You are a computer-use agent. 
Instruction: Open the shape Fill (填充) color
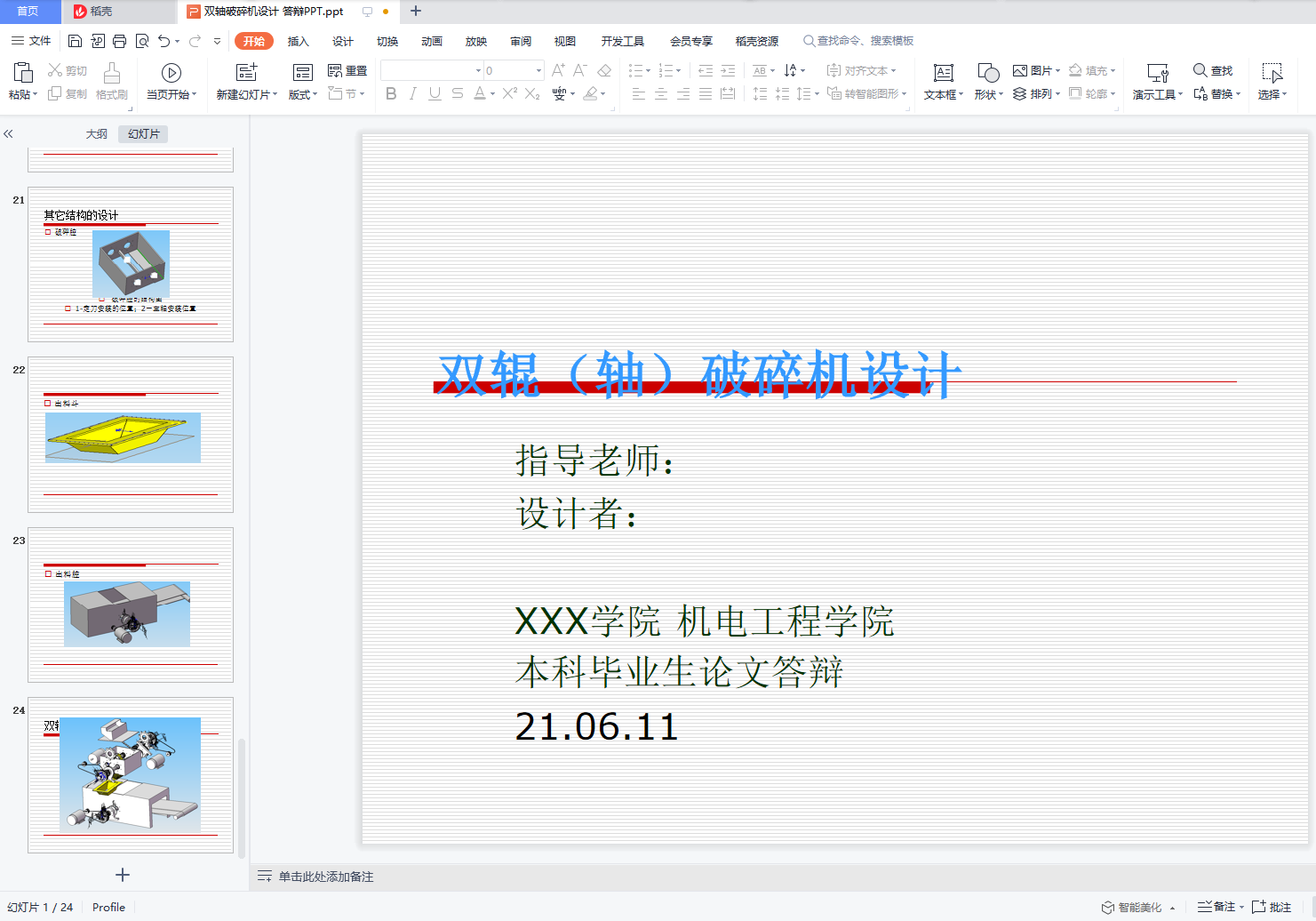[x=1091, y=71]
